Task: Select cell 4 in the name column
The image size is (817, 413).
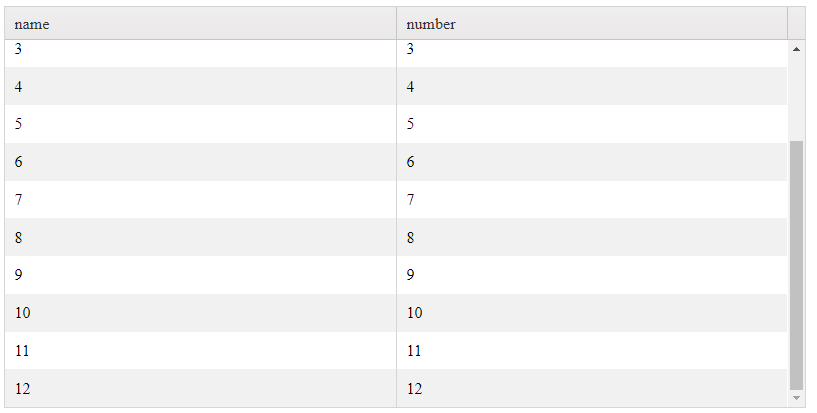Action: click(x=200, y=87)
